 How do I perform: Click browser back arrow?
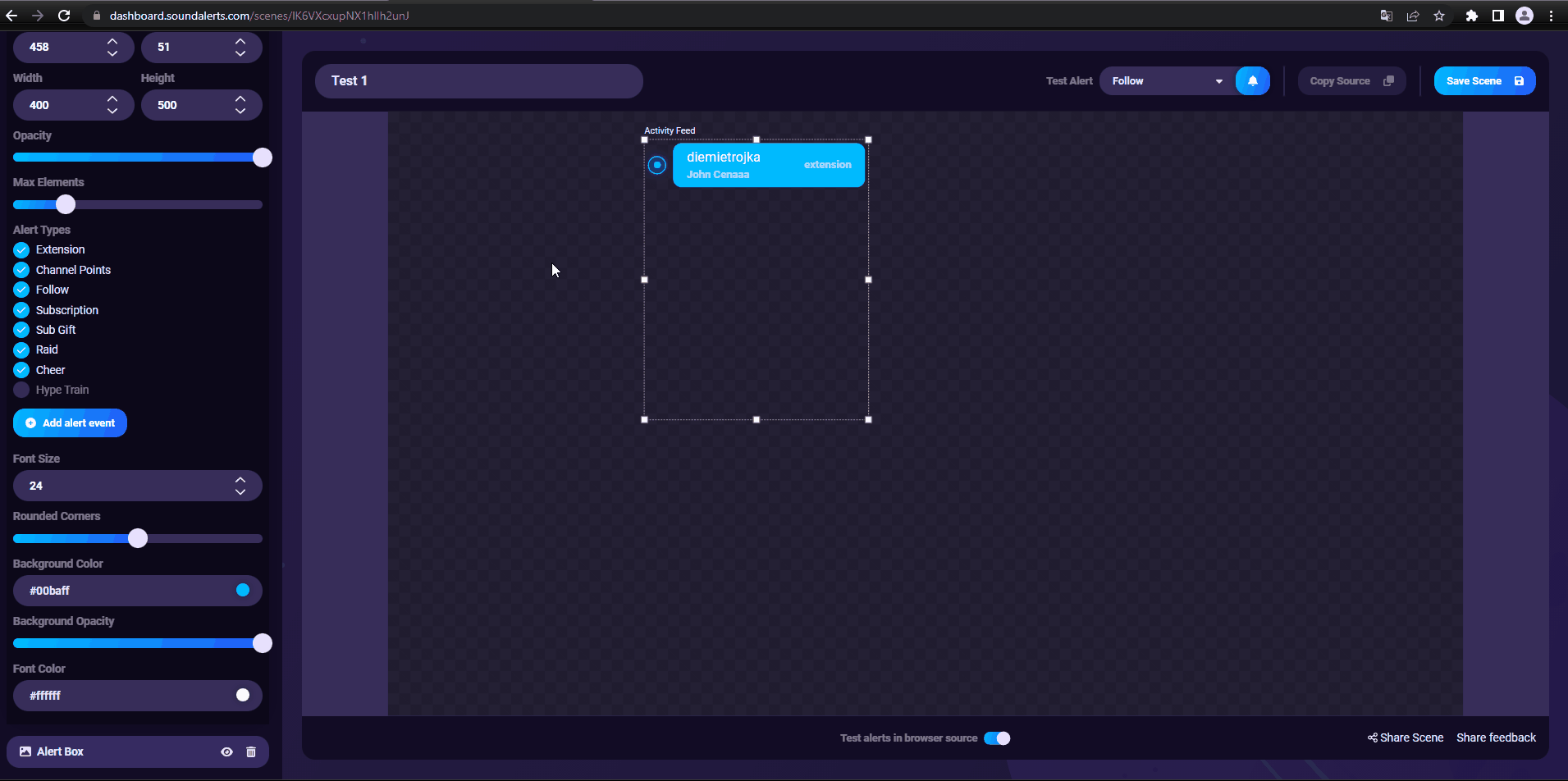tap(11, 16)
